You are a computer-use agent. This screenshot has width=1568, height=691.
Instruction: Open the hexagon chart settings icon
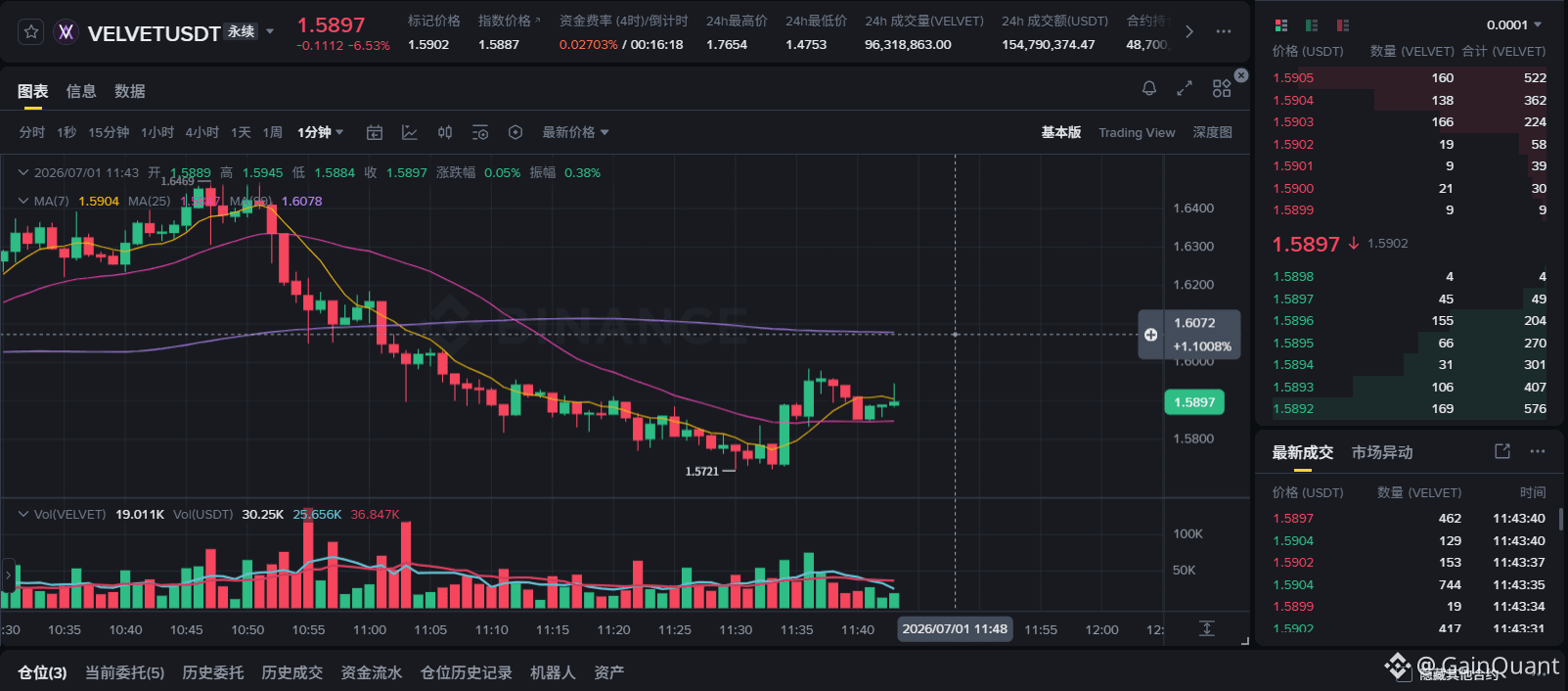515,132
